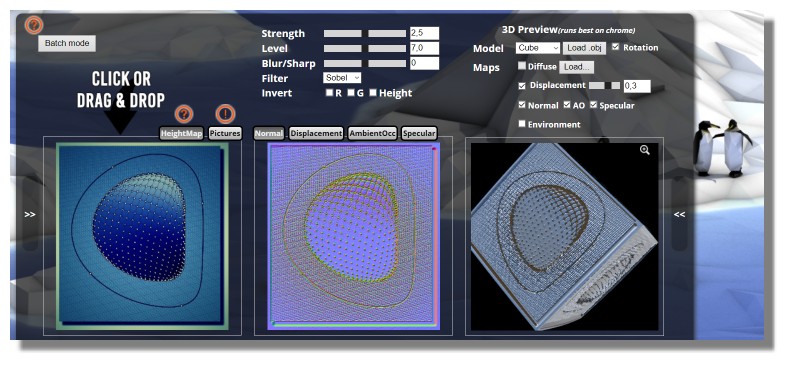Collapse left panel with >> arrow

(x=30, y=214)
